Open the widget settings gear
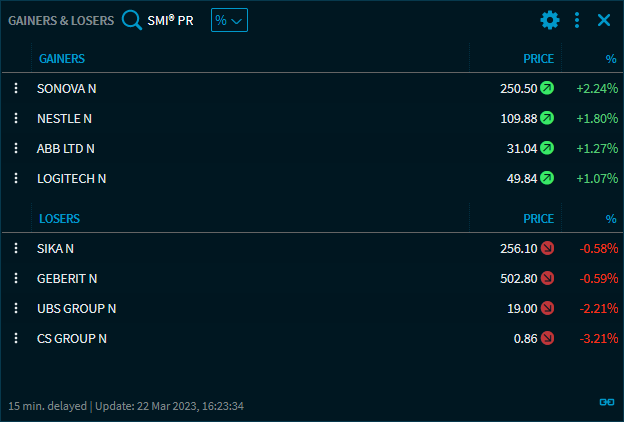Screen dimensions: 624x422 point(550,20)
